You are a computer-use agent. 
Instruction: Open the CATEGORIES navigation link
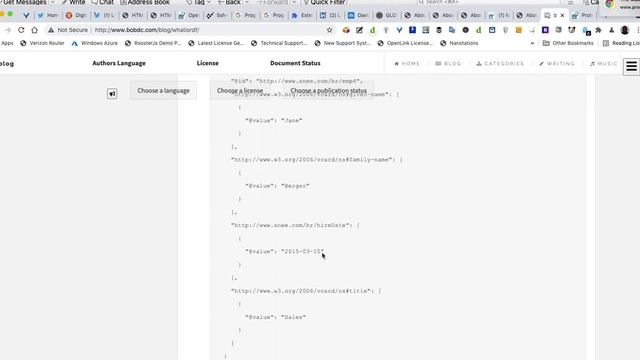click(x=500, y=63)
